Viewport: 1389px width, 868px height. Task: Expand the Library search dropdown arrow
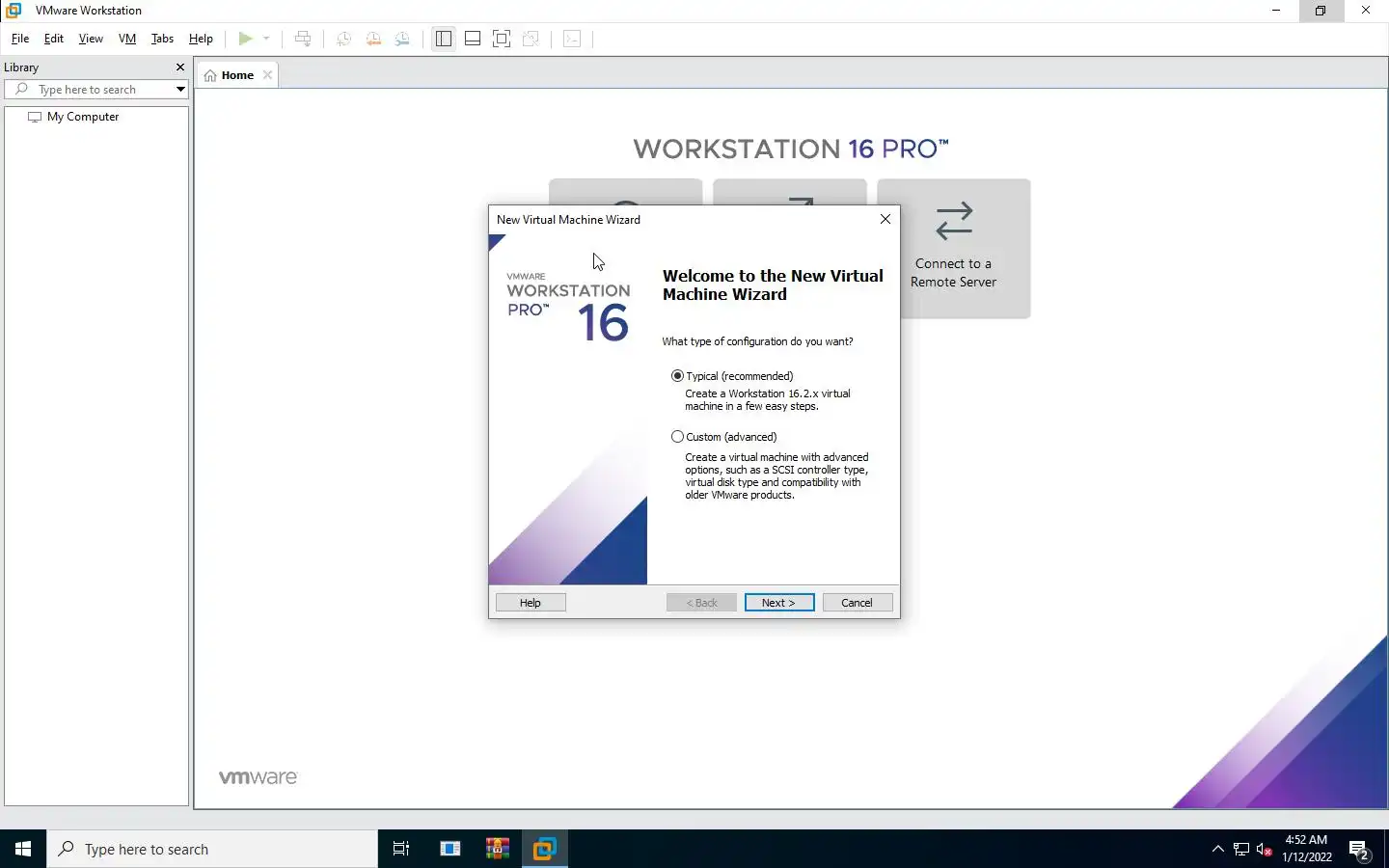click(x=180, y=90)
